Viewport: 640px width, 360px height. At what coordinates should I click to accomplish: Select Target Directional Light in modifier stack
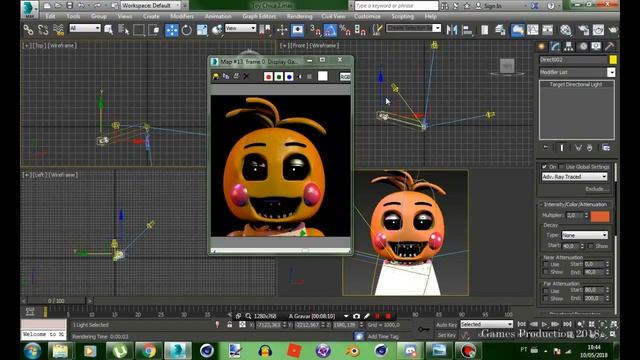[576, 84]
